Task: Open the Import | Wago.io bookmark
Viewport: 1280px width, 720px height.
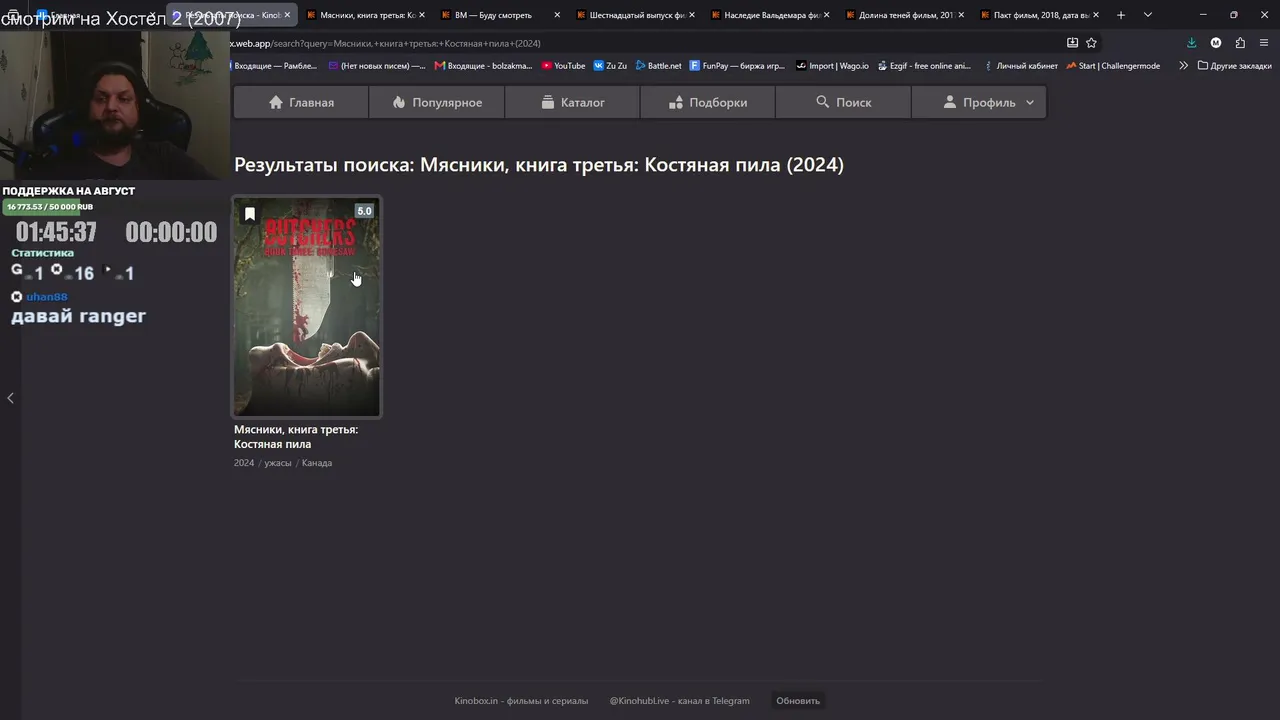Action: coord(832,66)
